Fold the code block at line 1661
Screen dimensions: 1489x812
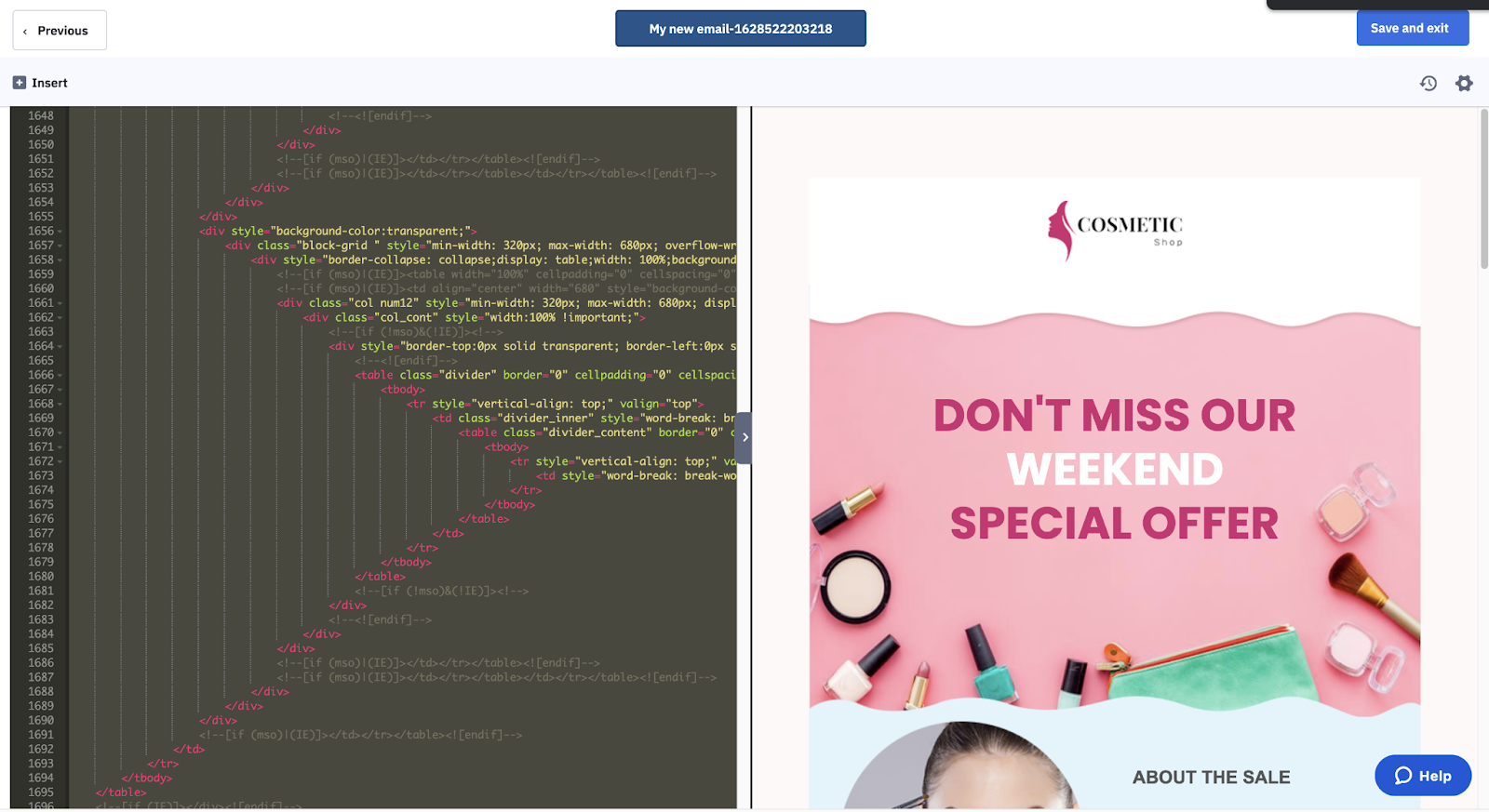[60, 303]
